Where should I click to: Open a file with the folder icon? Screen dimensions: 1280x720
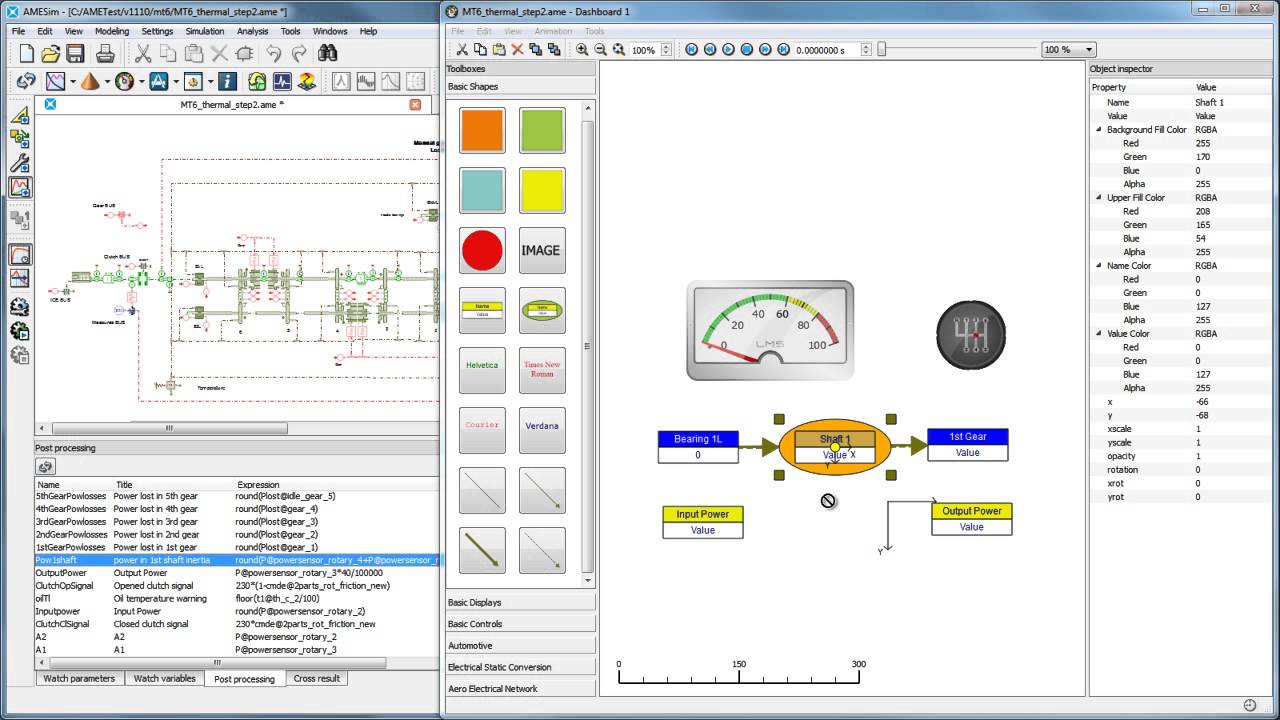[x=49, y=53]
